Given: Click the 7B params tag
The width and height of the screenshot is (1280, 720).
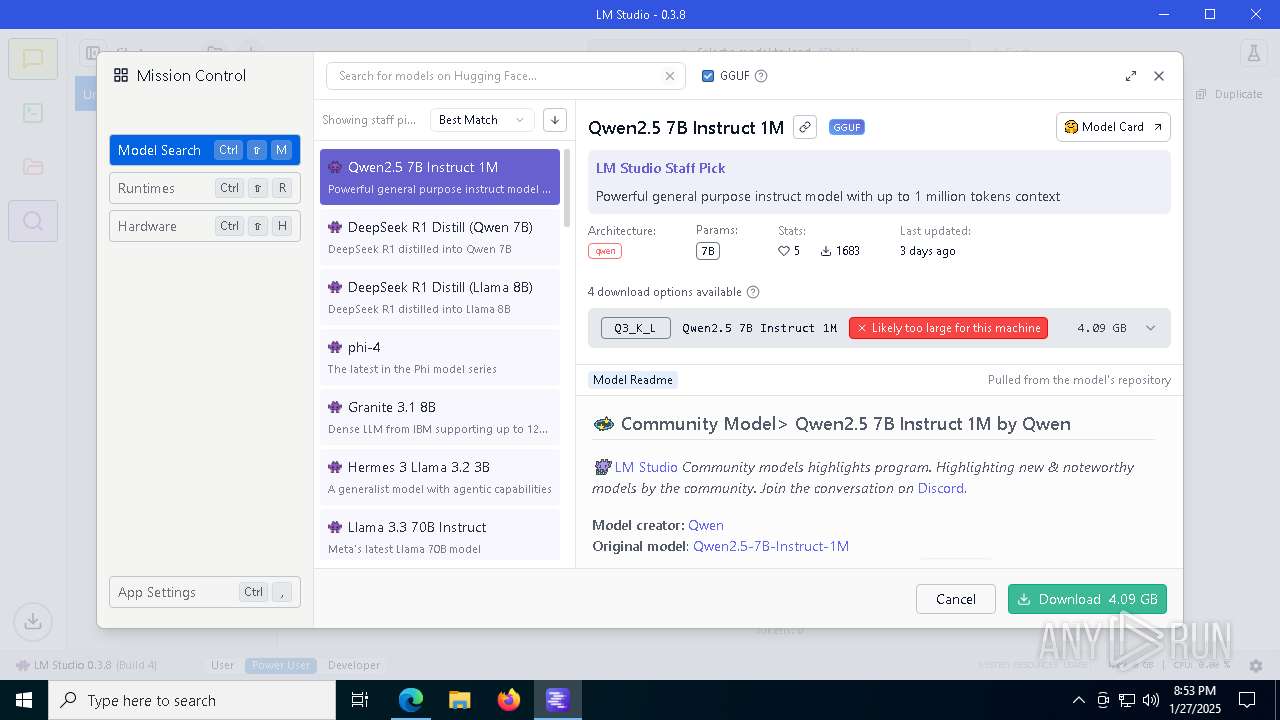Looking at the screenshot, I should coord(707,251).
